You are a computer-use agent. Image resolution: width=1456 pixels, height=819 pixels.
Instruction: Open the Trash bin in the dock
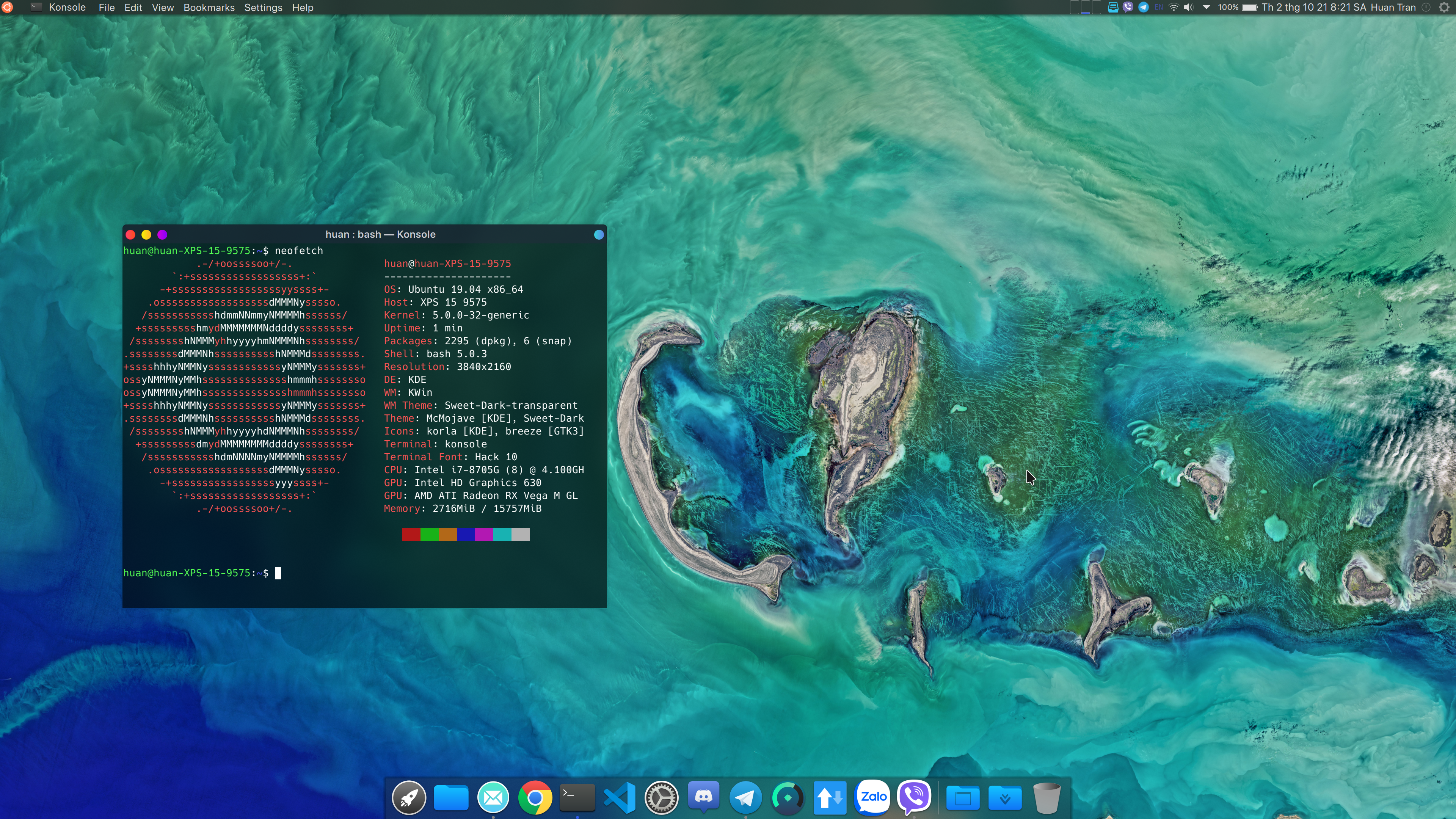pos(1047,797)
